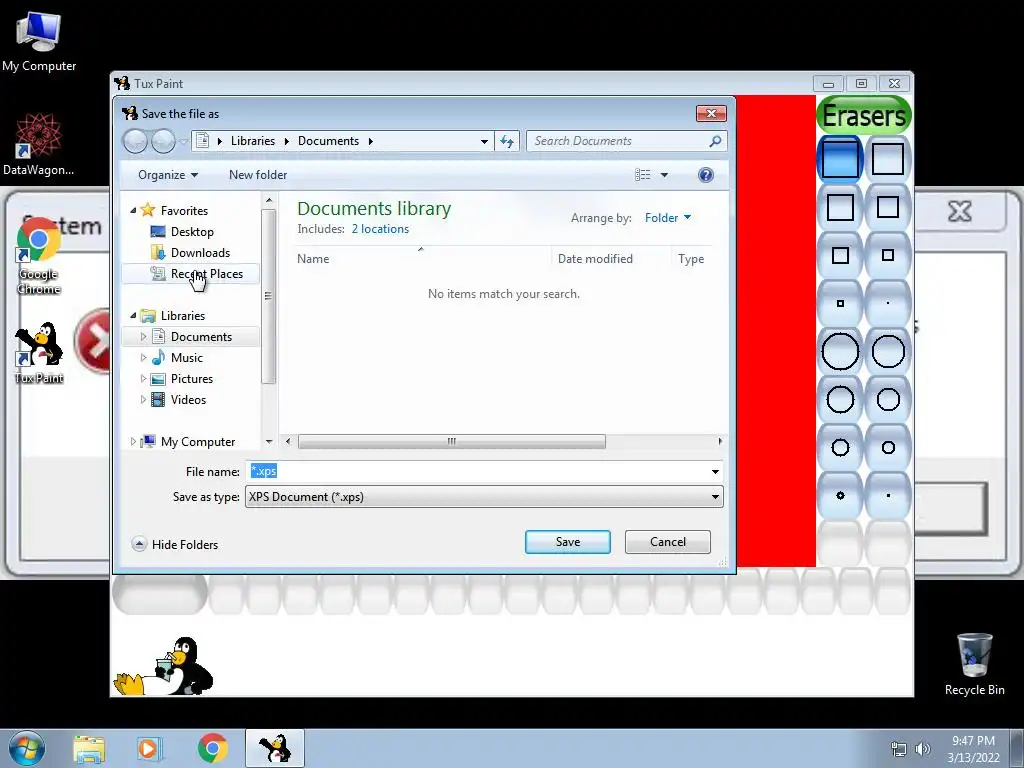Image resolution: width=1024 pixels, height=768 pixels.
Task: Click Libraries in address breadcrumb
Action: click(x=253, y=141)
